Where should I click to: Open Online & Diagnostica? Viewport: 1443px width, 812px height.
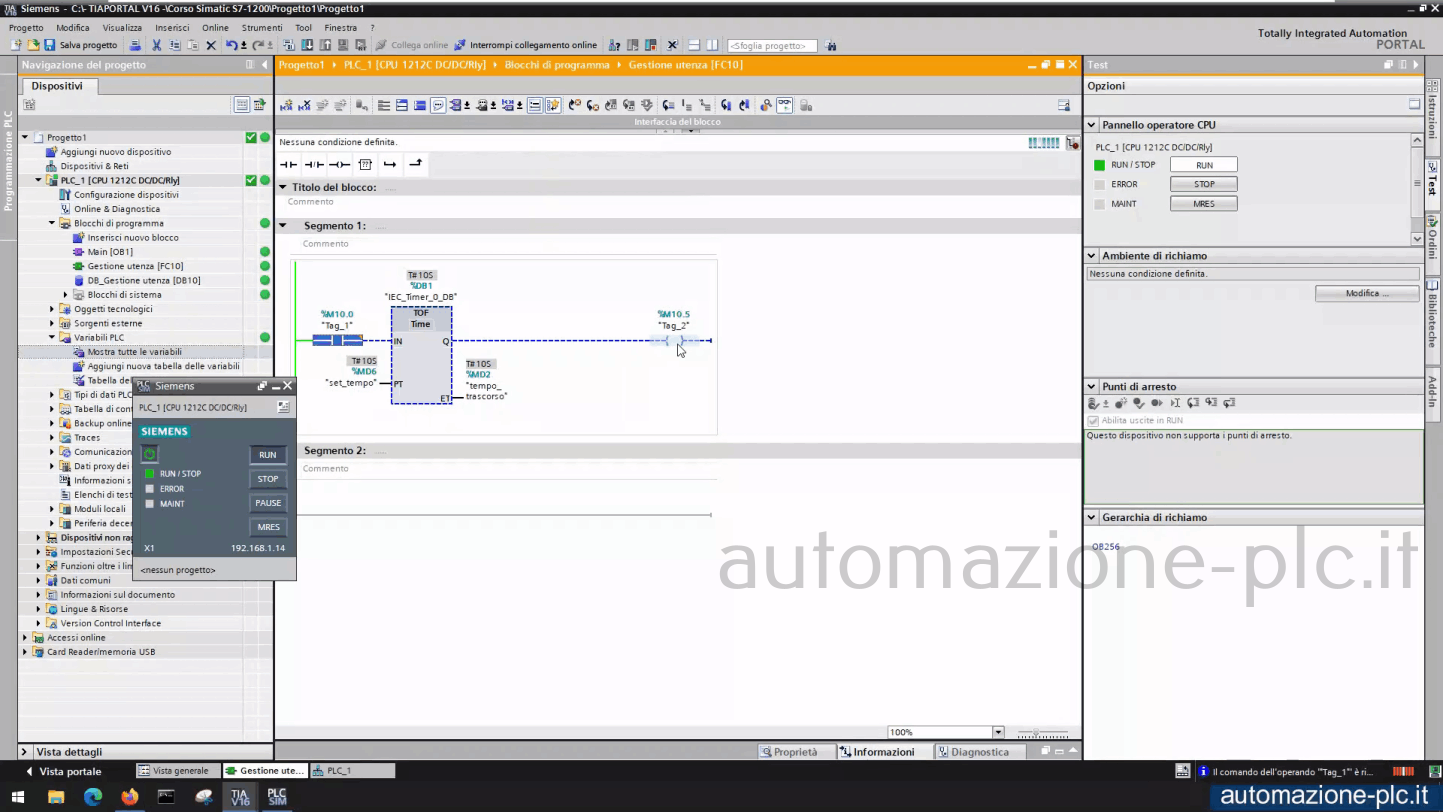tap(117, 209)
